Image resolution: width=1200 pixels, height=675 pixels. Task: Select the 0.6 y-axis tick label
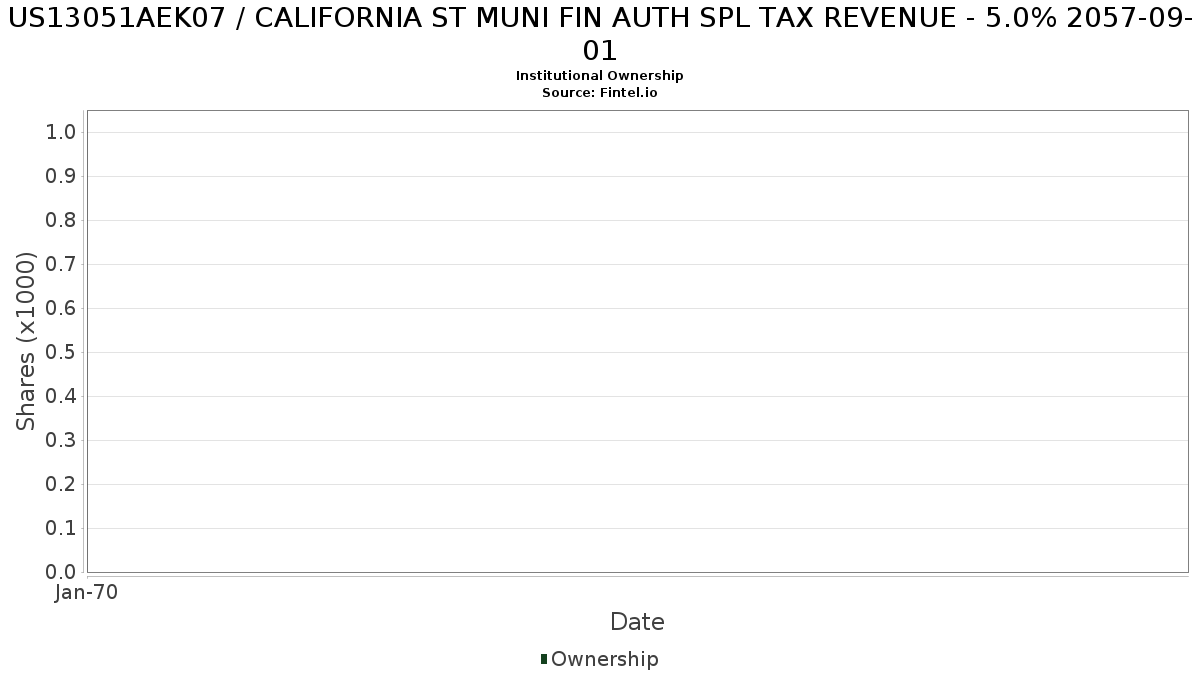pyautogui.click(x=61, y=308)
